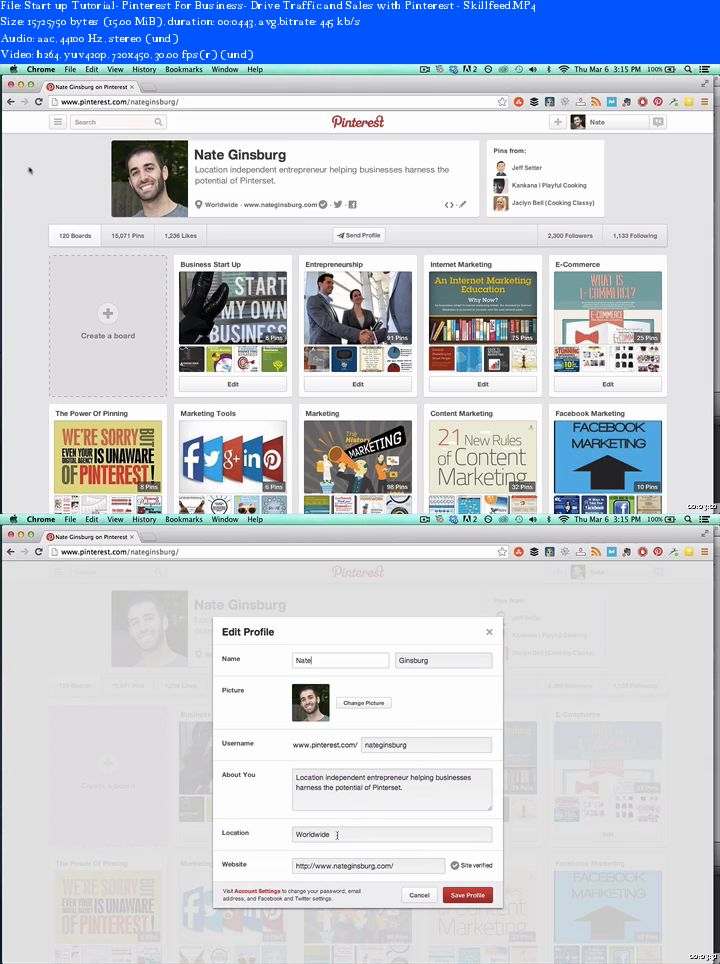Click the embed widget code icon on undimmed profile
Screen dimensions: 720x964
pos(449,205)
